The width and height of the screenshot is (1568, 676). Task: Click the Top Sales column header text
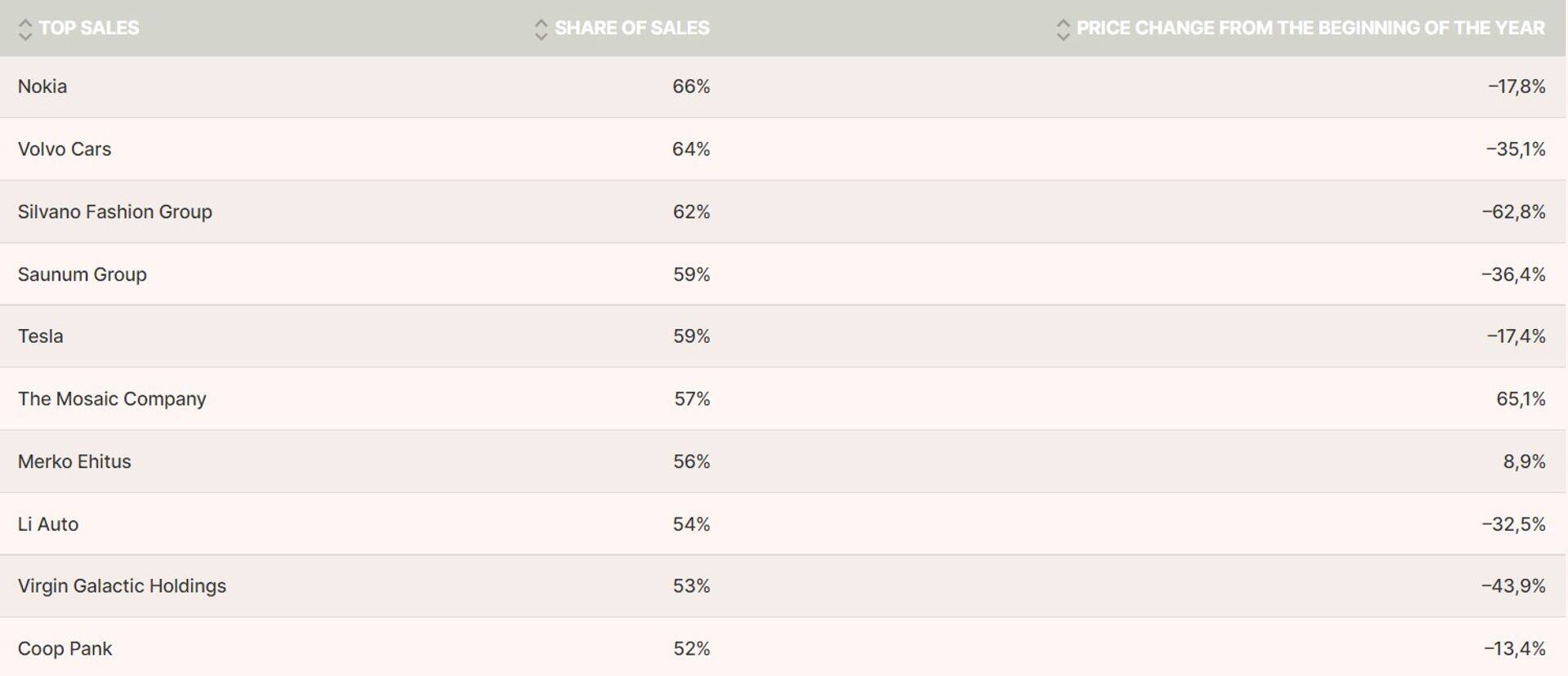point(89,28)
